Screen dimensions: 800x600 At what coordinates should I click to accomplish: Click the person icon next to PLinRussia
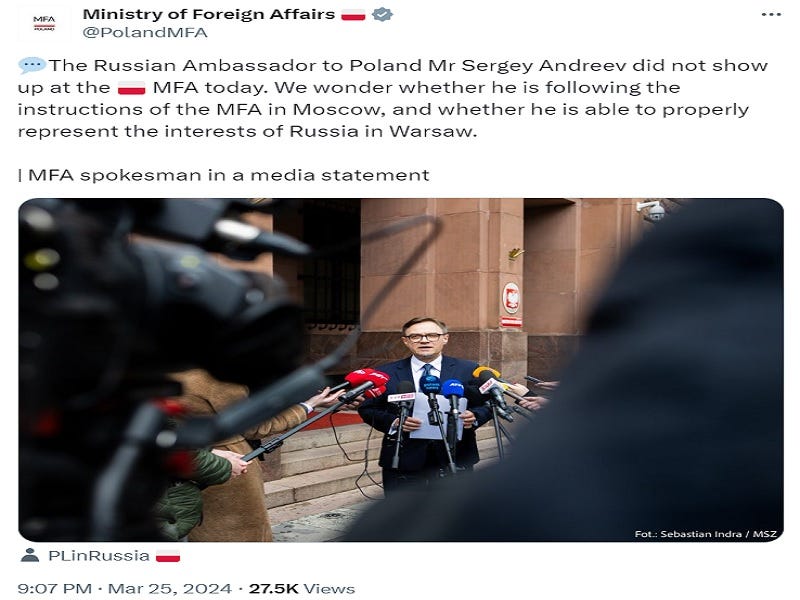[30, 555]
